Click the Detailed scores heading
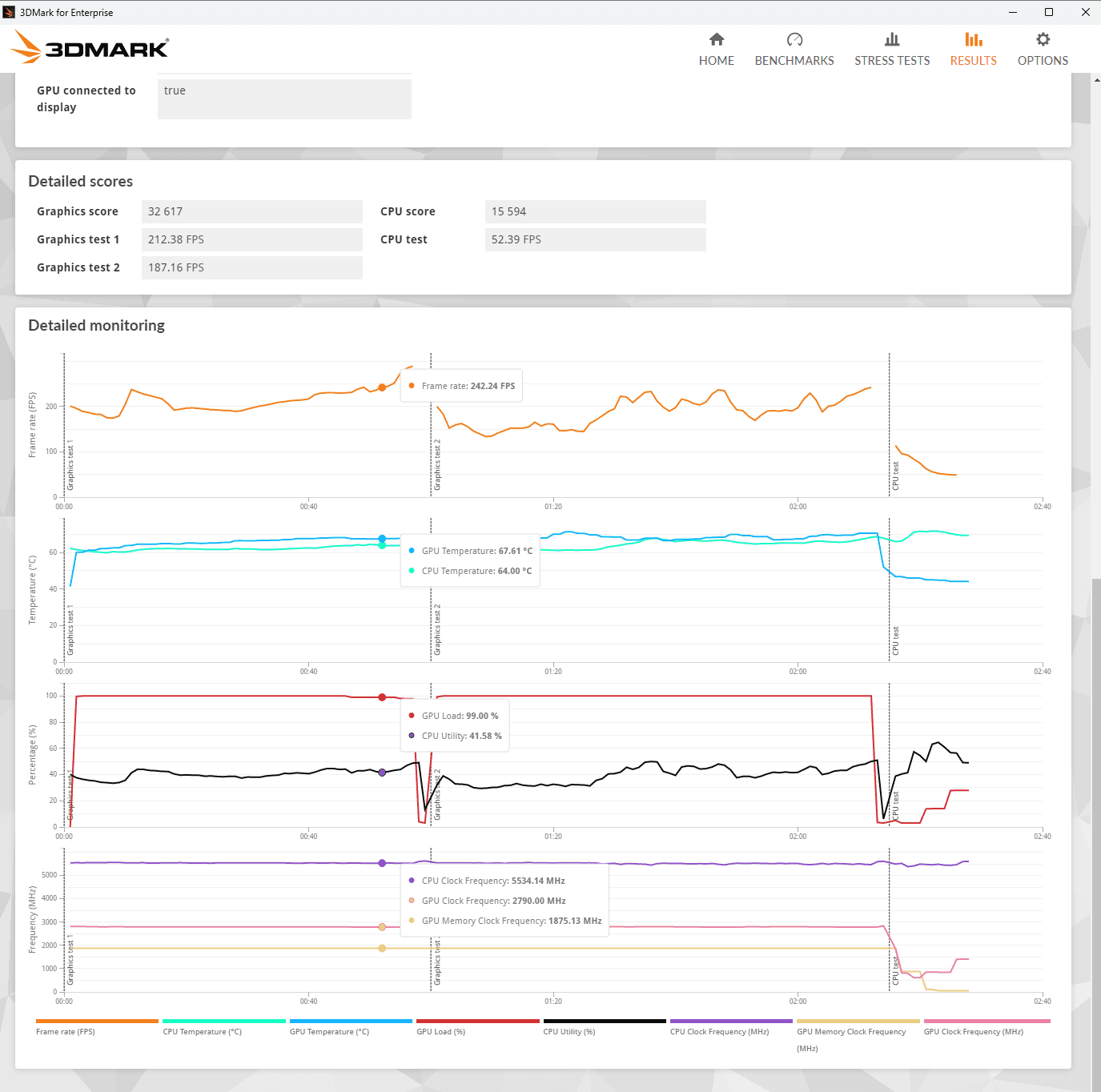Screen dimensions: 1101x1092 tap(80, 182)
